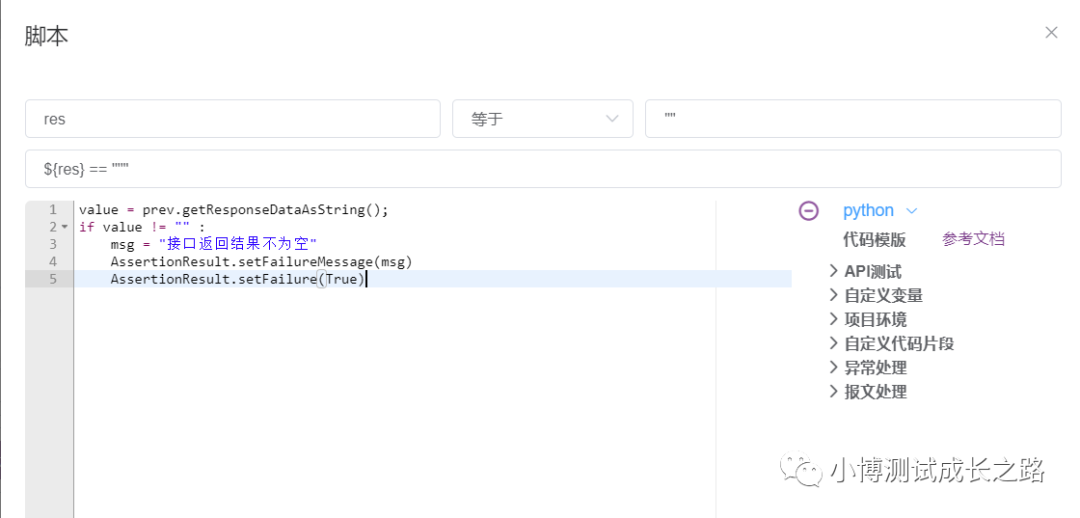Click the setFailure(True) code line
The width and height of the screenshot is (1080, 518).
pyautogui.click(x=237, y=279)
